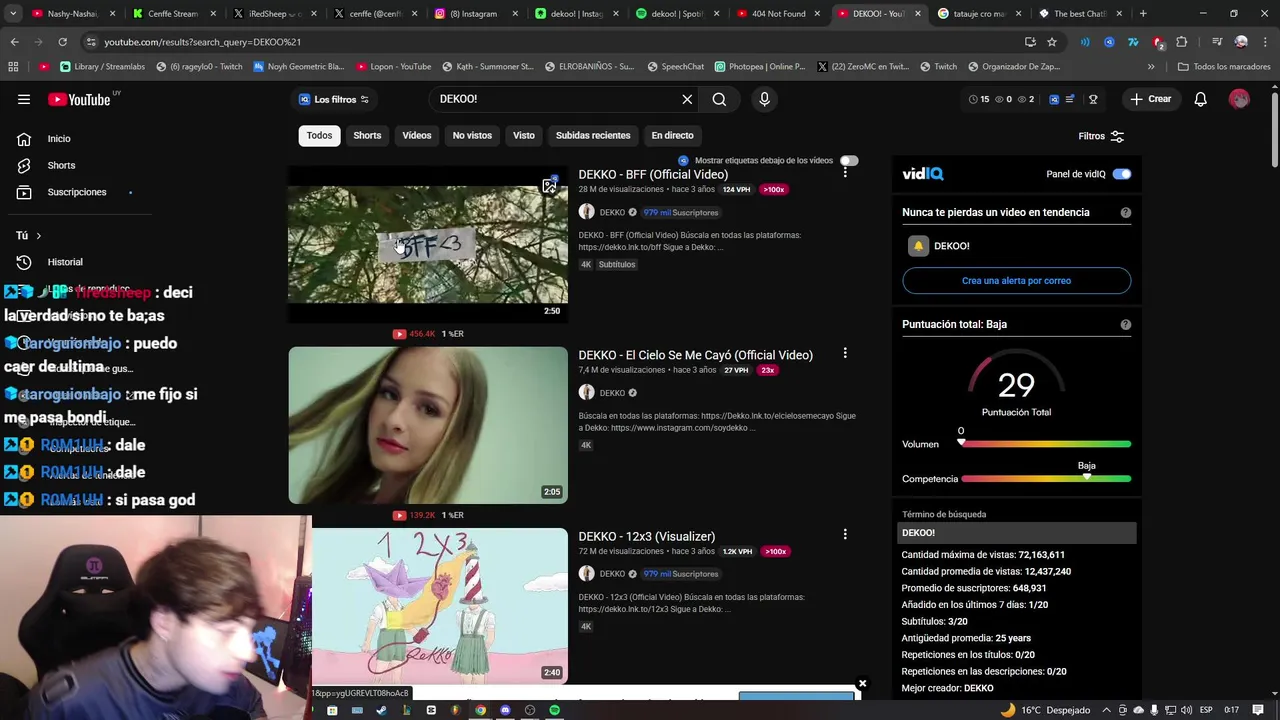Click the Competencia score slider bar
Screen dimensions: 1280x720
tap(1046, 479)
